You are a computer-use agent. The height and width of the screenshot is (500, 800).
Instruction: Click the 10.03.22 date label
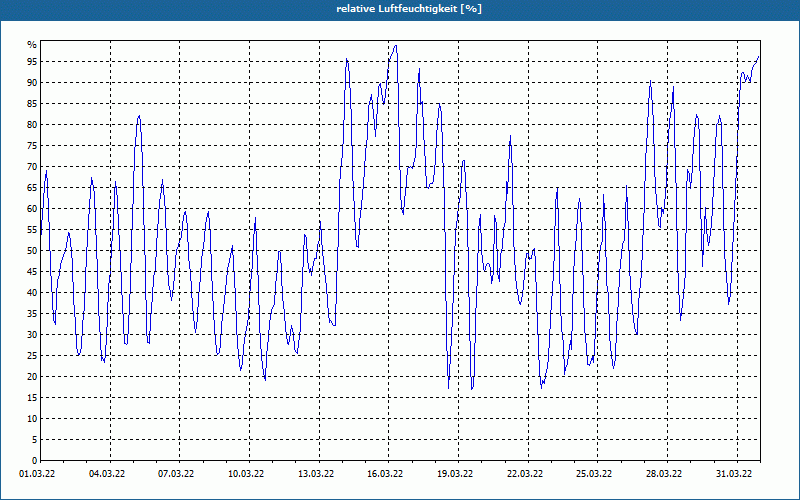point(246,474)
